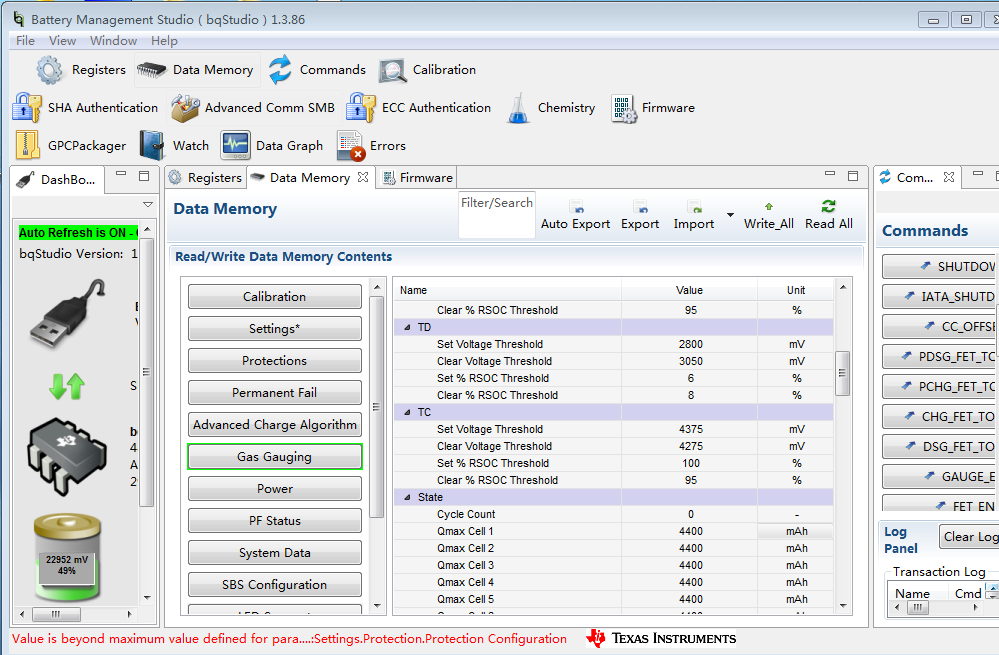The width and height of the screenshot is (999, 655).
Task: Select the TC Set Voltage Threshold value 4375
Action: point(690,429)
